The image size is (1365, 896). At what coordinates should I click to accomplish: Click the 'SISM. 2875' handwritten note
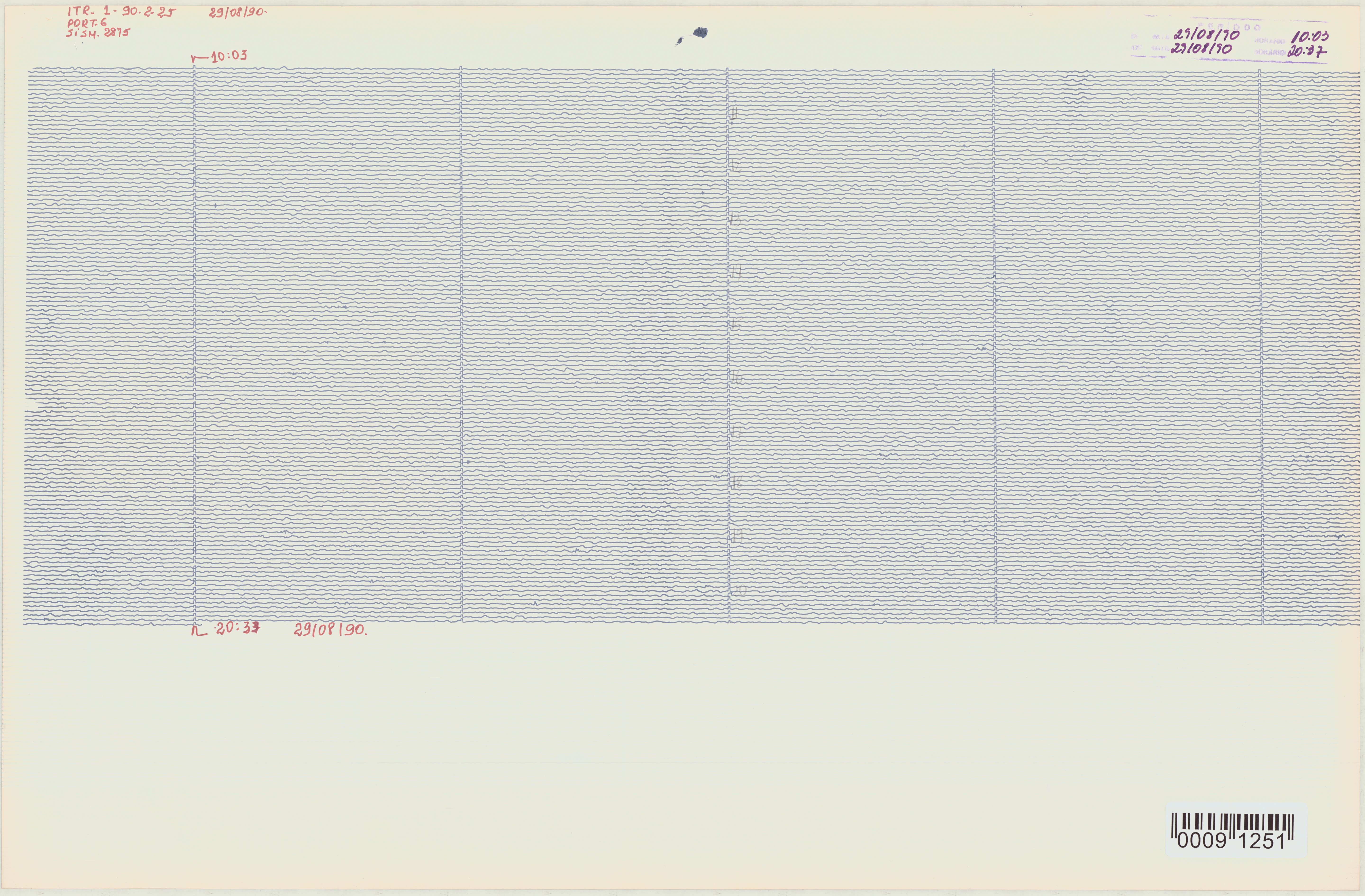pos(98,33)
